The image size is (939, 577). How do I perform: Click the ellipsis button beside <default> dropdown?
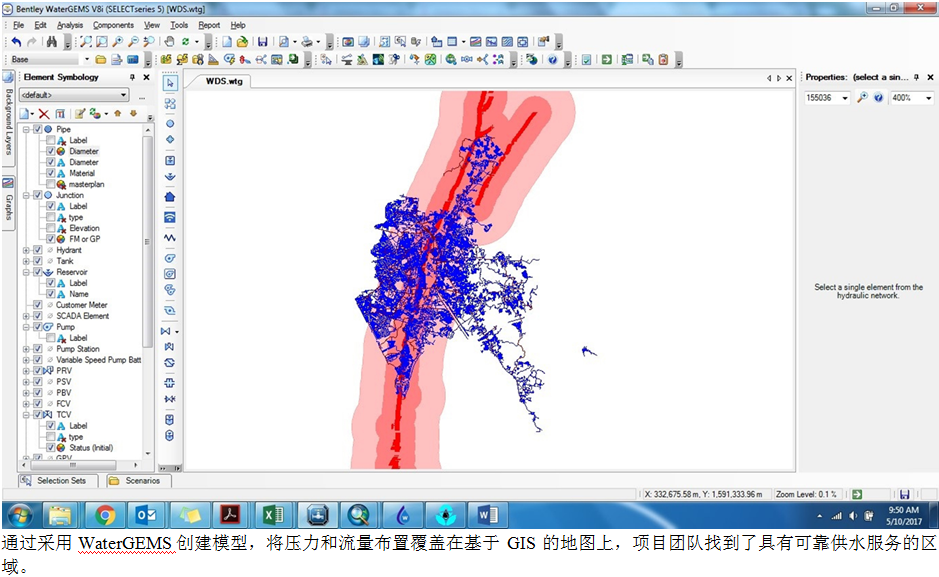[142, 96]
